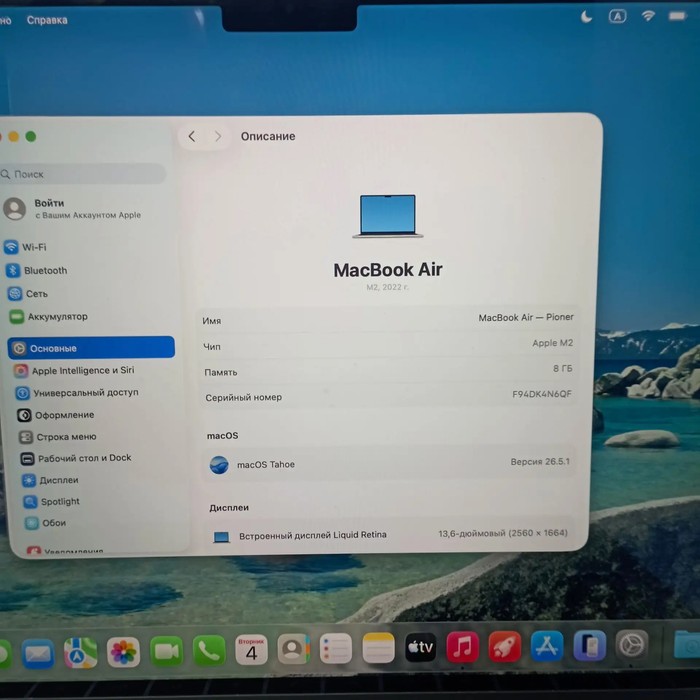This screenshot has width=700, height=700.
Task: Click the Focus moon icon in menu bar
Action: tap(586, 17)
